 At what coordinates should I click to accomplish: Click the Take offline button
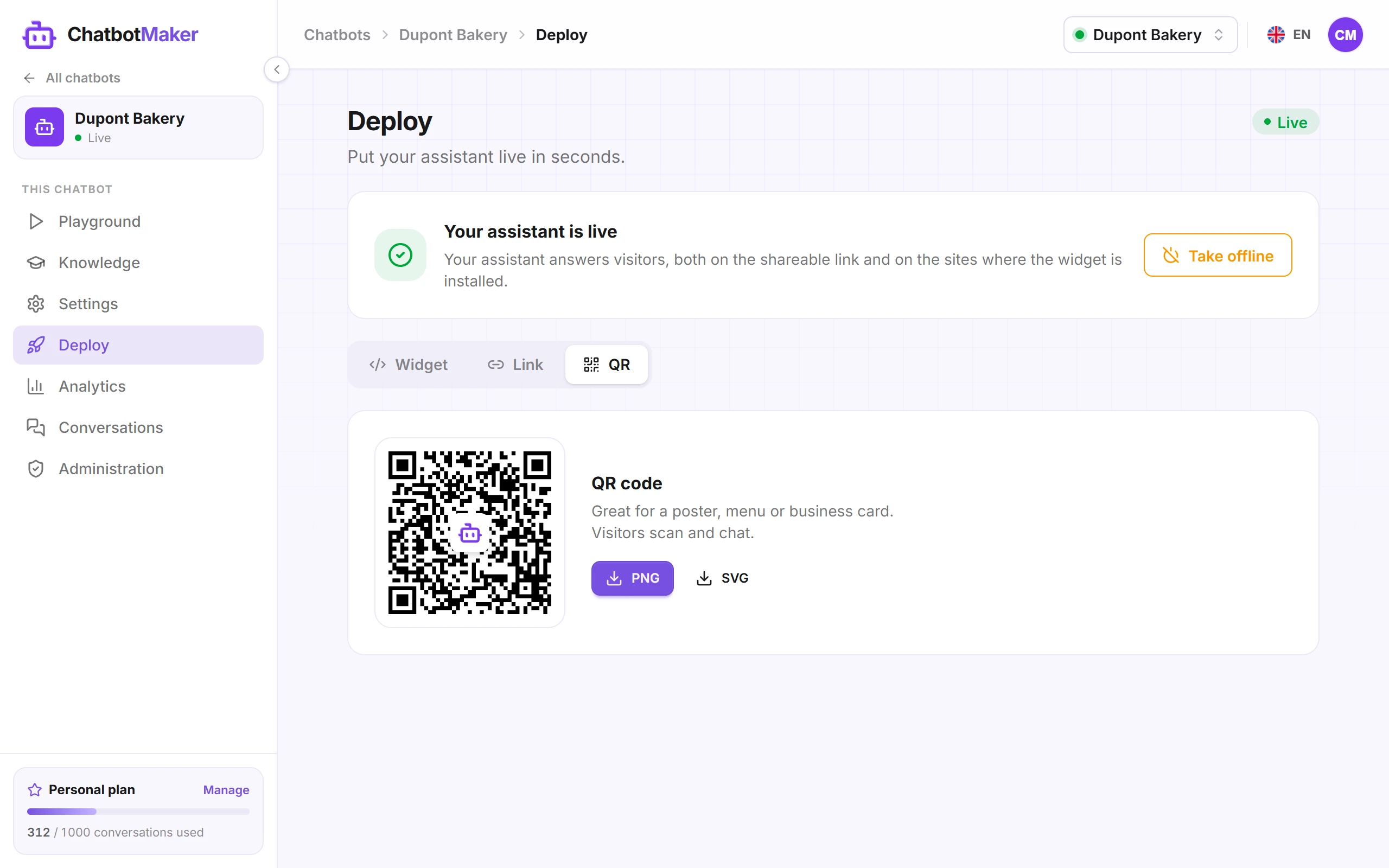[x=1218, y=255]
